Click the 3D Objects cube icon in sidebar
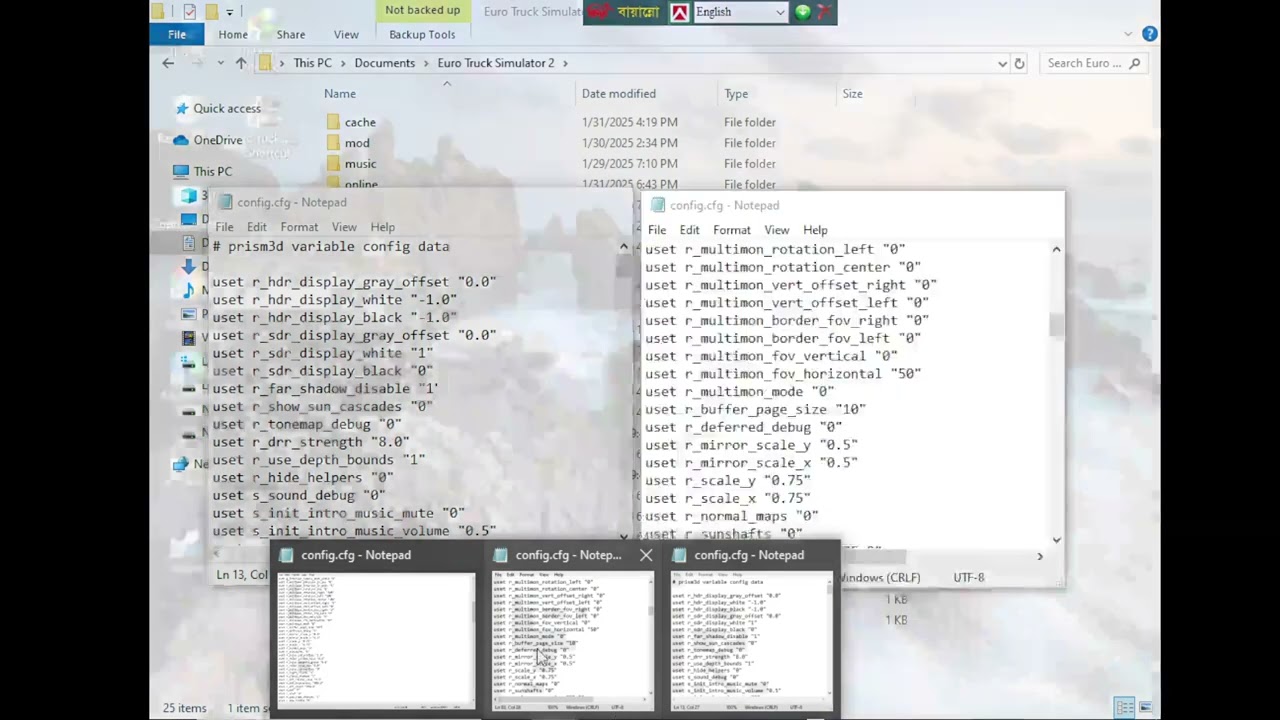The image size is (1280, 720). click(x=189, y=196)
